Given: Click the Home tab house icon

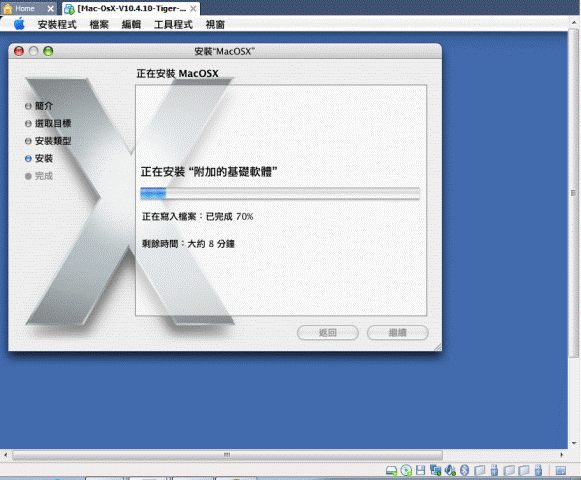Looking at the screenshot, I should [x=7, y=9].
